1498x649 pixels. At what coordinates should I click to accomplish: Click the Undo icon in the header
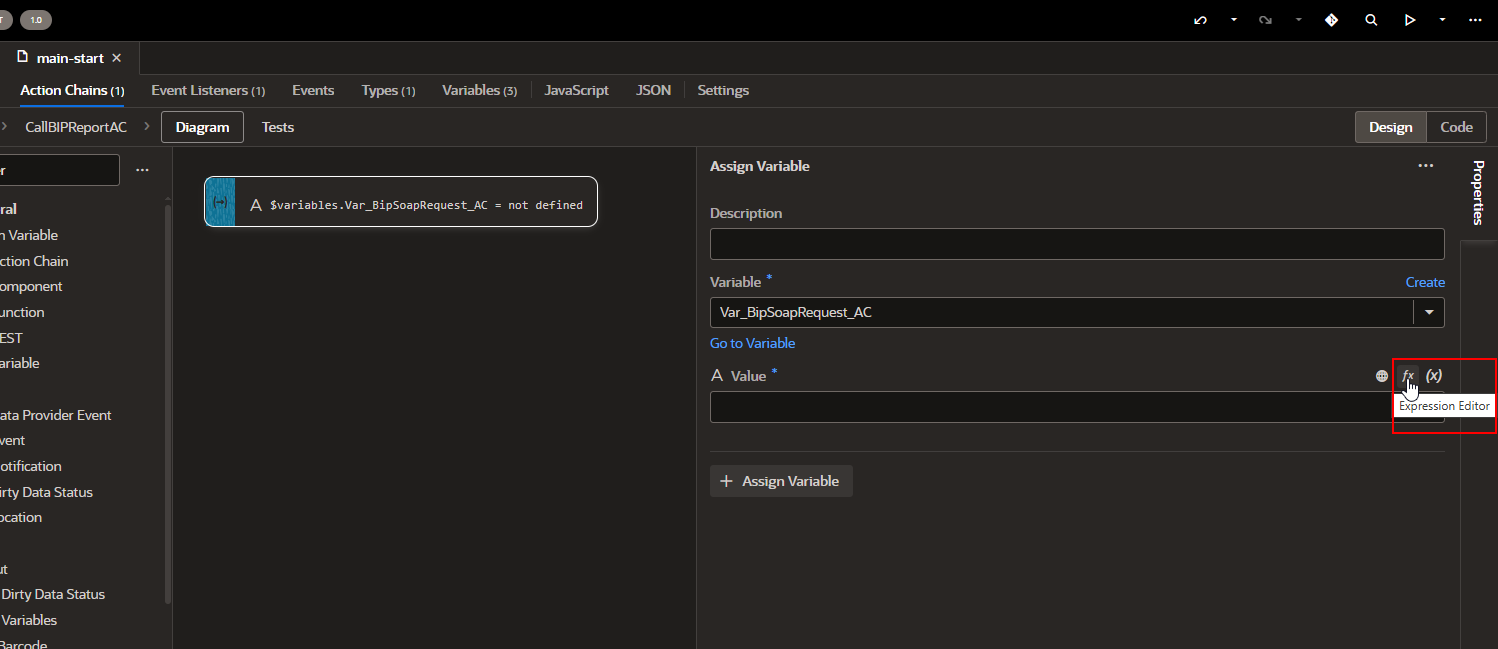[x=1200, y=20]
